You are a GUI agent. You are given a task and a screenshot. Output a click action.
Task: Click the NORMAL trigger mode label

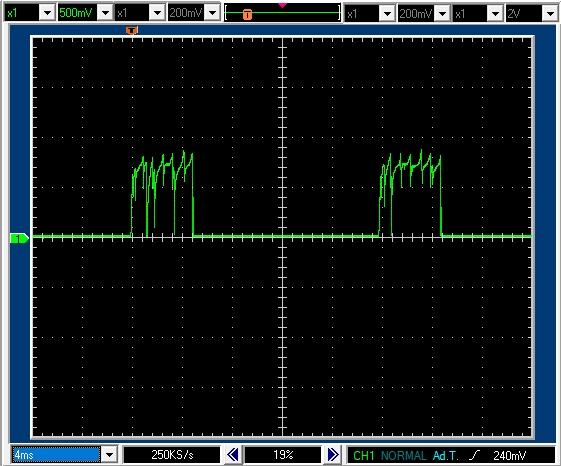[404, 456]
